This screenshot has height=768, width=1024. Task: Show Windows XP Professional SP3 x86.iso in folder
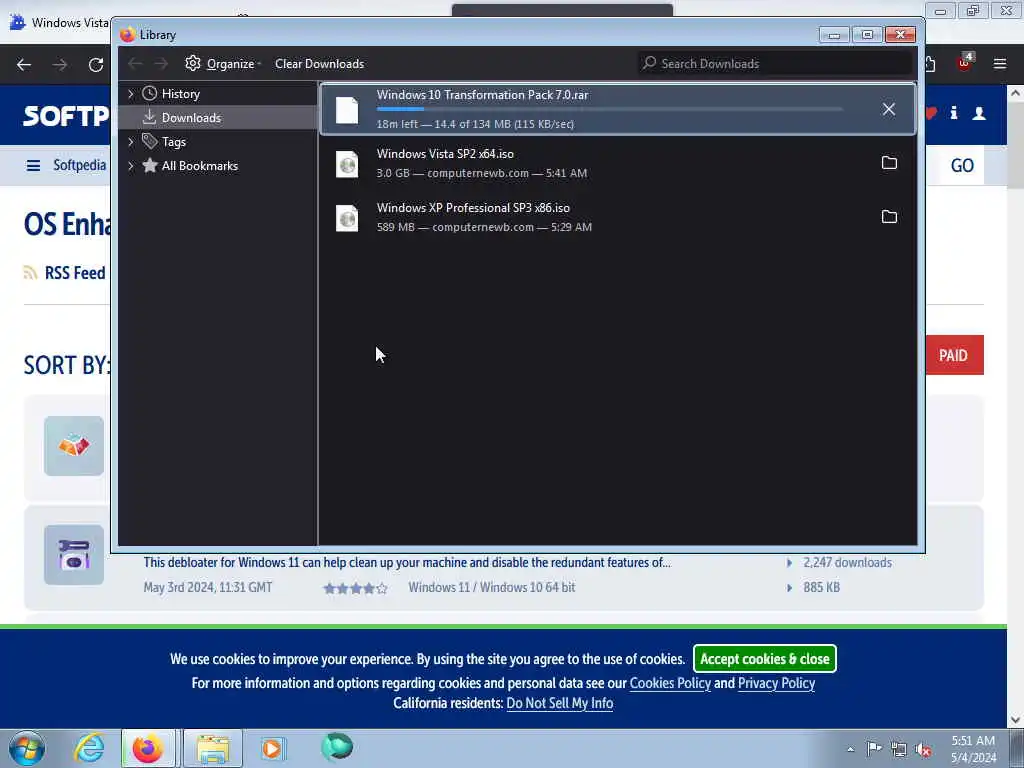pos(889,216)
